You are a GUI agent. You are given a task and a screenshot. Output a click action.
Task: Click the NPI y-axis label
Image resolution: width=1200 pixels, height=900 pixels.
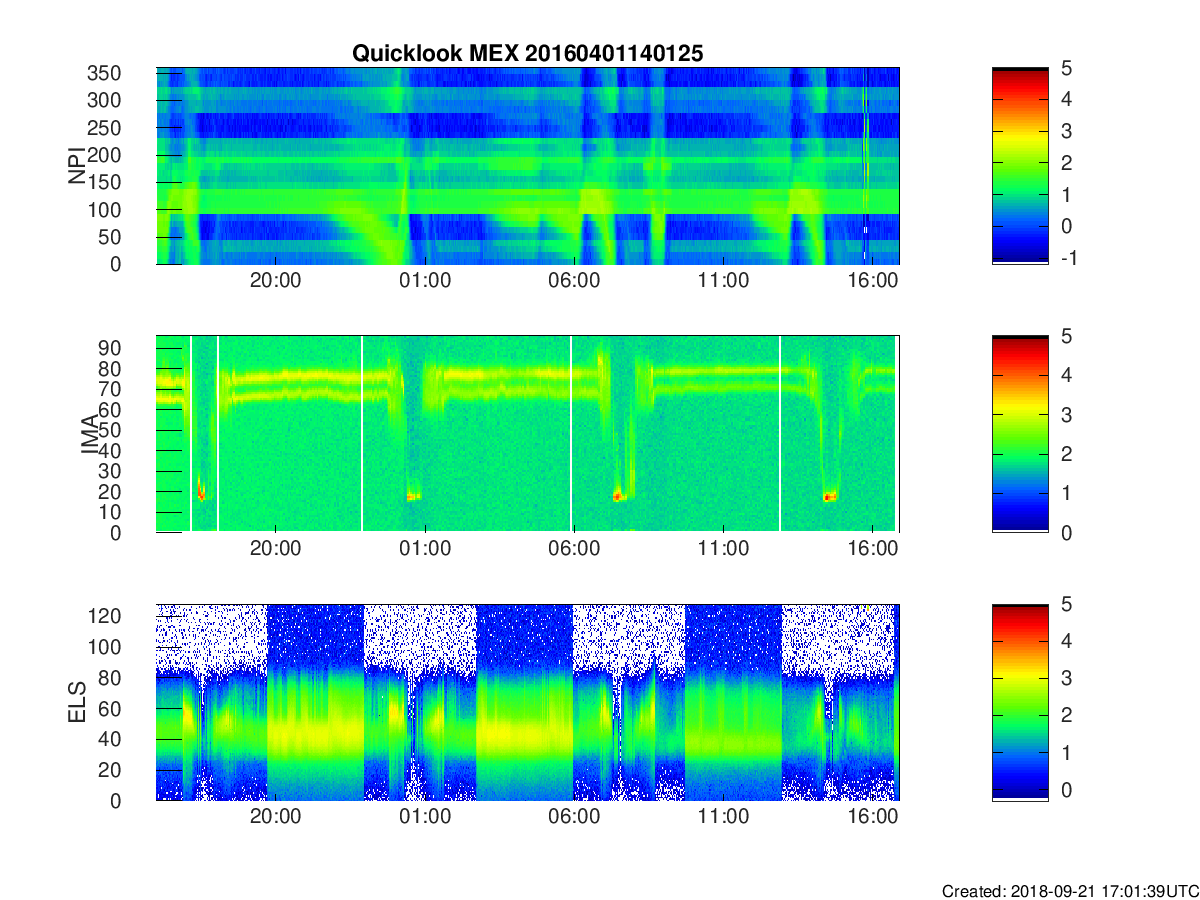pos(76,166)
